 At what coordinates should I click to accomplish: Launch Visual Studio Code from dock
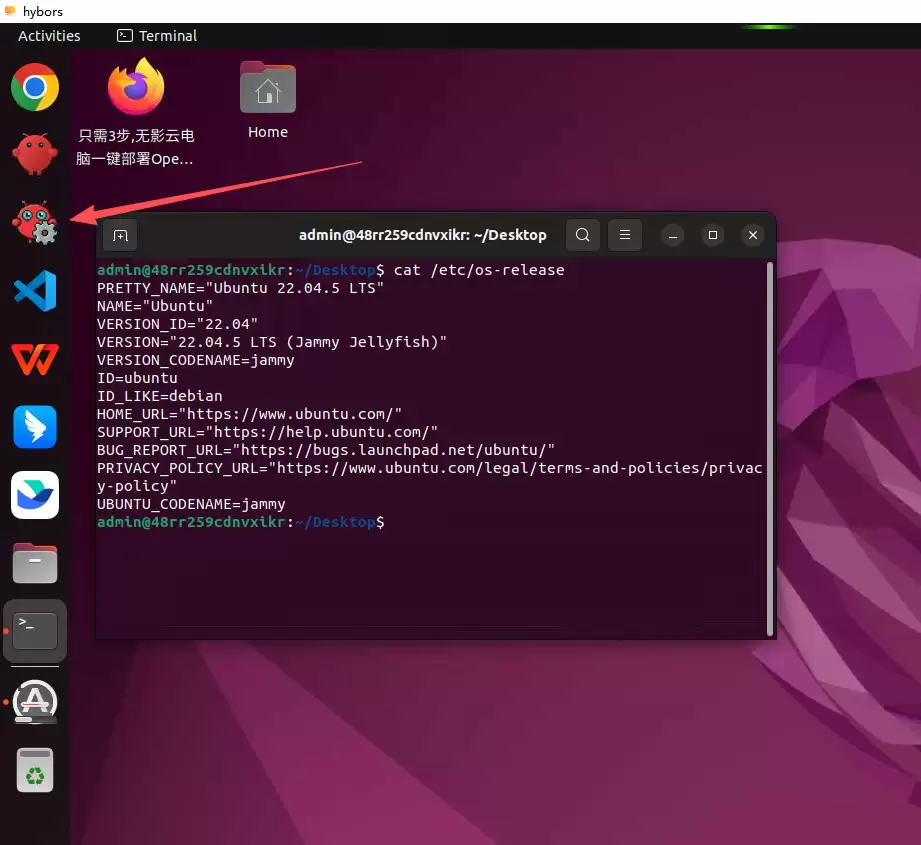click(x=35, y=291)
